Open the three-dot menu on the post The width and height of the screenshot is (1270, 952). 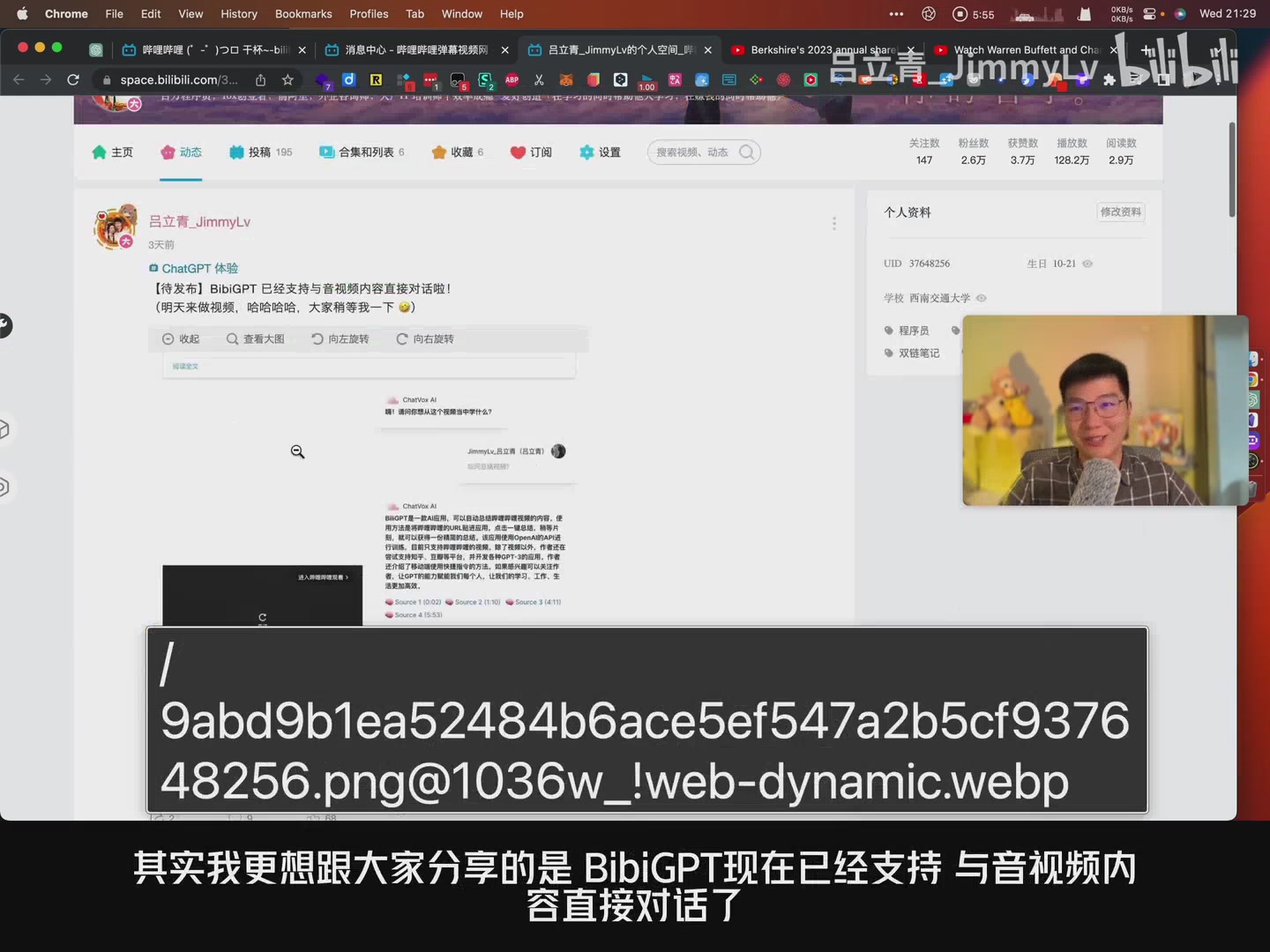point(833,224)
